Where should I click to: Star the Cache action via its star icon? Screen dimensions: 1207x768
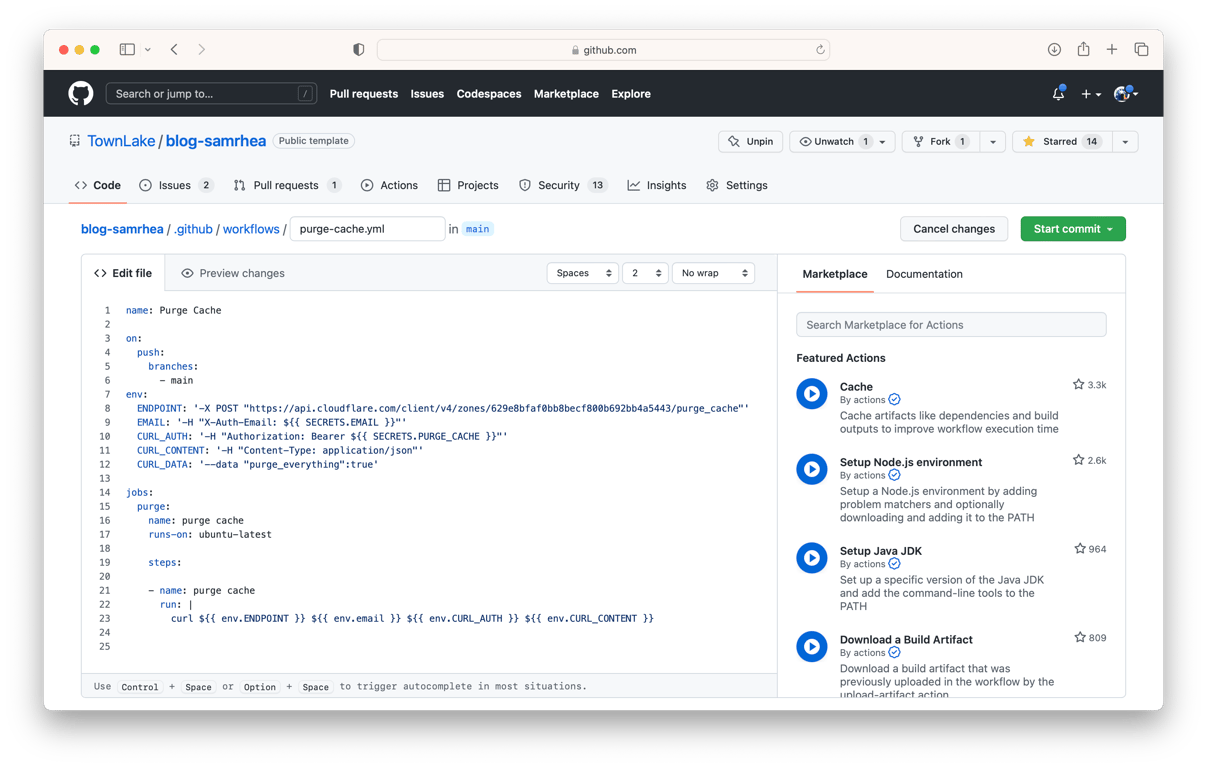1079,383
